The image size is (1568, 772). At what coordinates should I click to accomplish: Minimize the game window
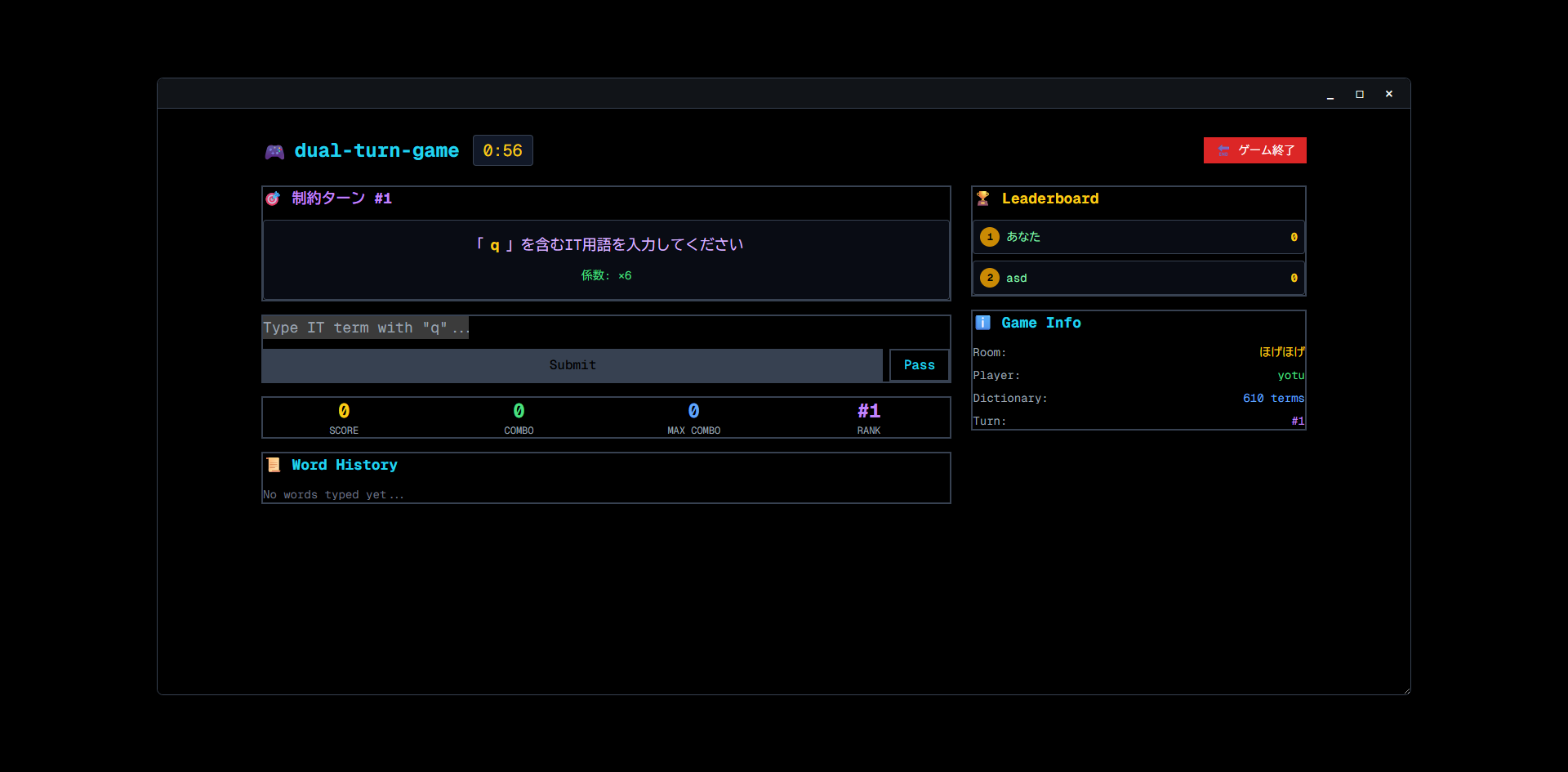[1330, 94]
